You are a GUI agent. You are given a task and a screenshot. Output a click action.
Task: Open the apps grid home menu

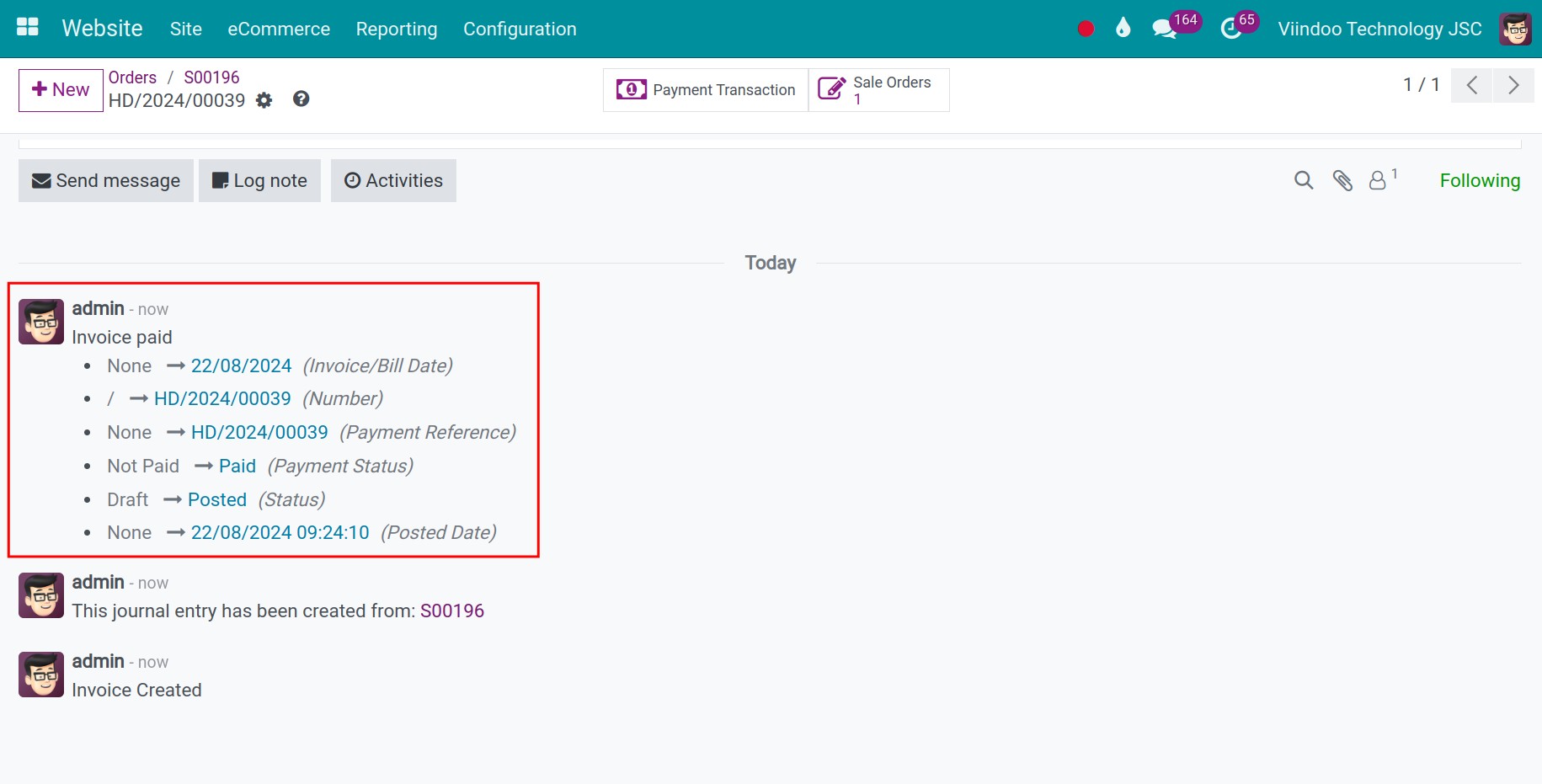pos(28,28)
